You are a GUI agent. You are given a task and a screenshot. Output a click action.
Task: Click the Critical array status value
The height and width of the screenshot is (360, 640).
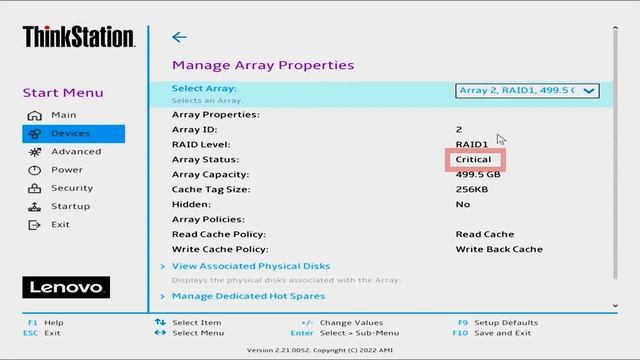473,160
